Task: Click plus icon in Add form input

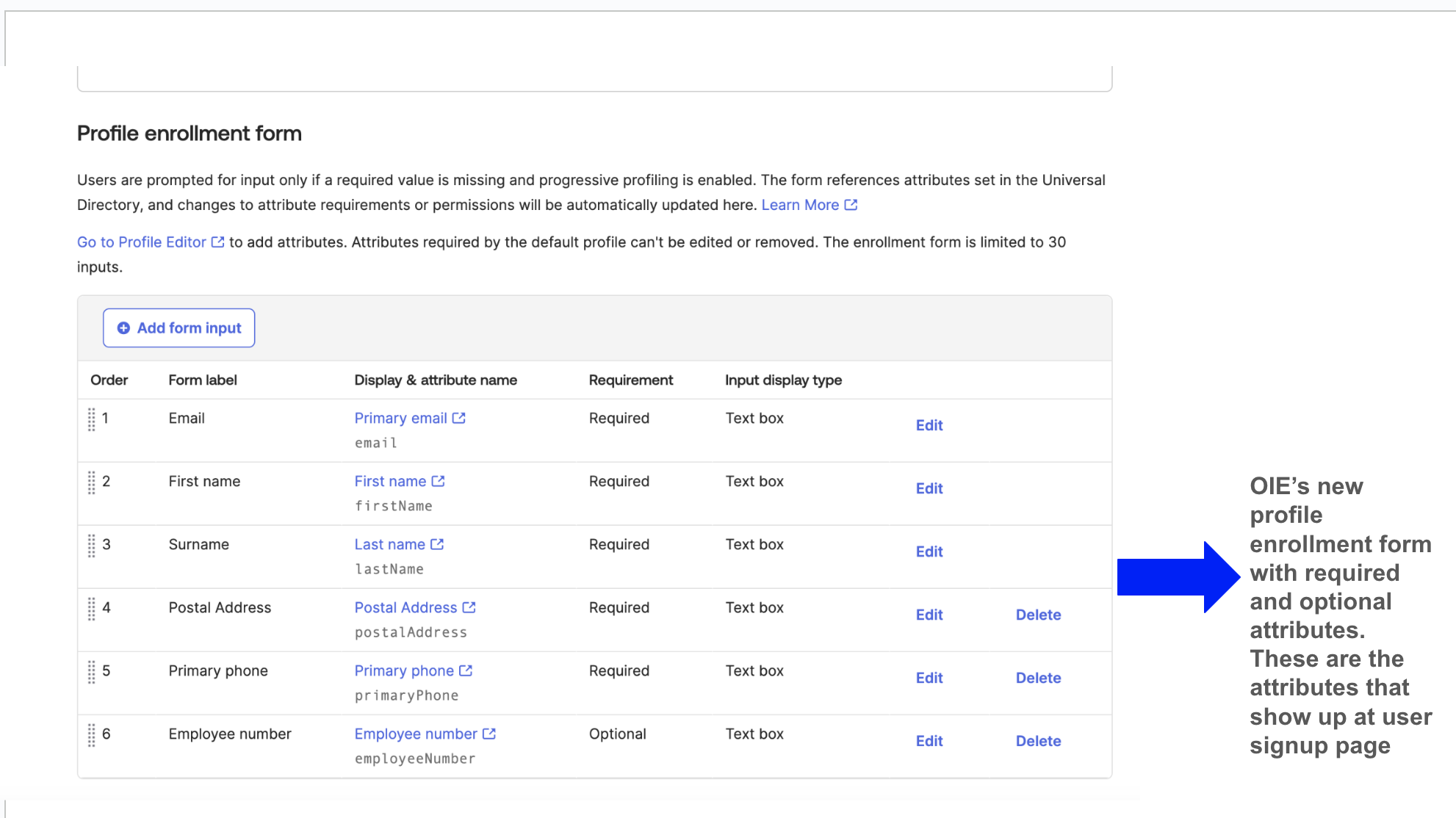Action: point(123,328)
